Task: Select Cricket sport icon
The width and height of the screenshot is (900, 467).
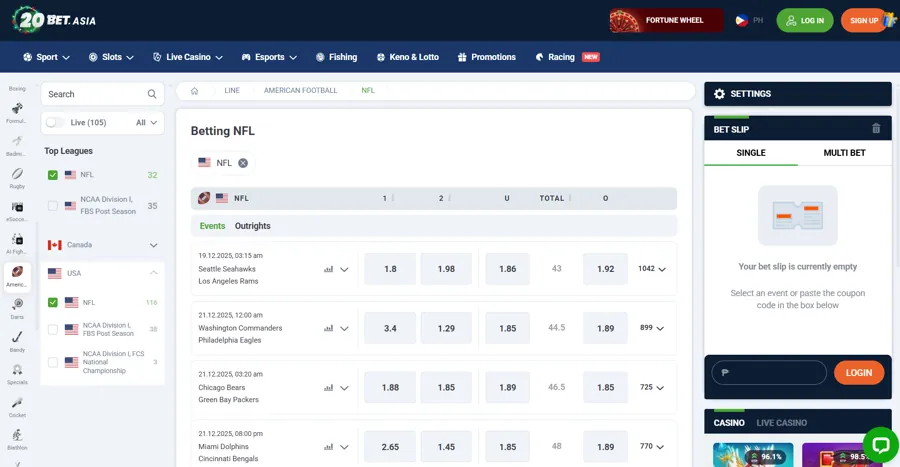Action: point(17,407)
